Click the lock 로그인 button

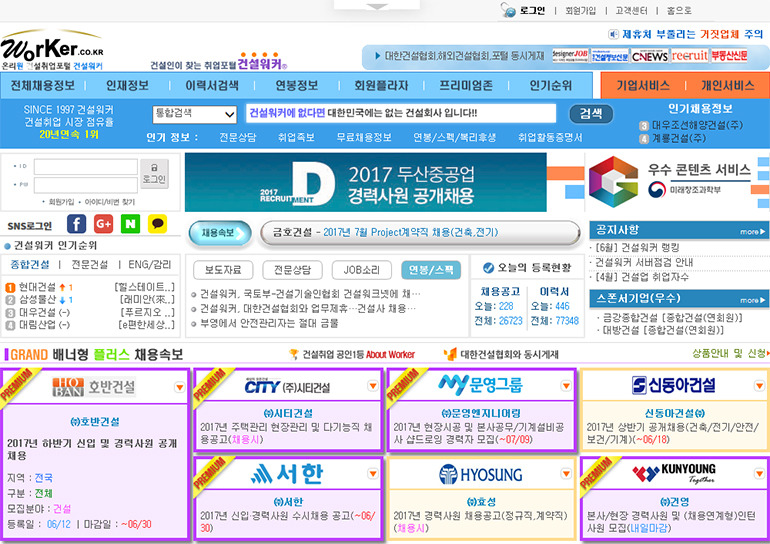coord(154,174)
